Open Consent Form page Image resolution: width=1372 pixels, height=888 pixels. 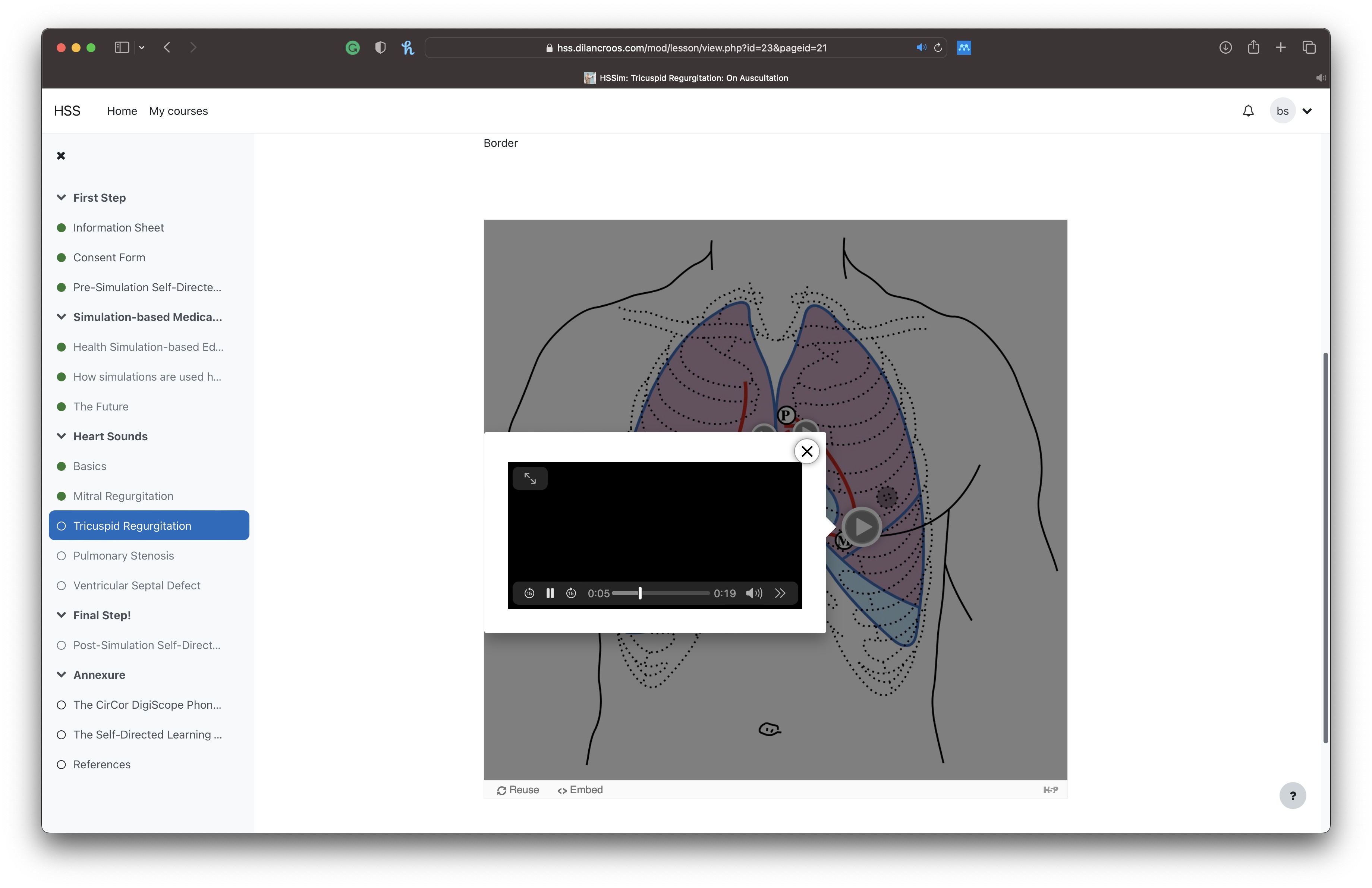pyautogui.click(x=109, y=258)
